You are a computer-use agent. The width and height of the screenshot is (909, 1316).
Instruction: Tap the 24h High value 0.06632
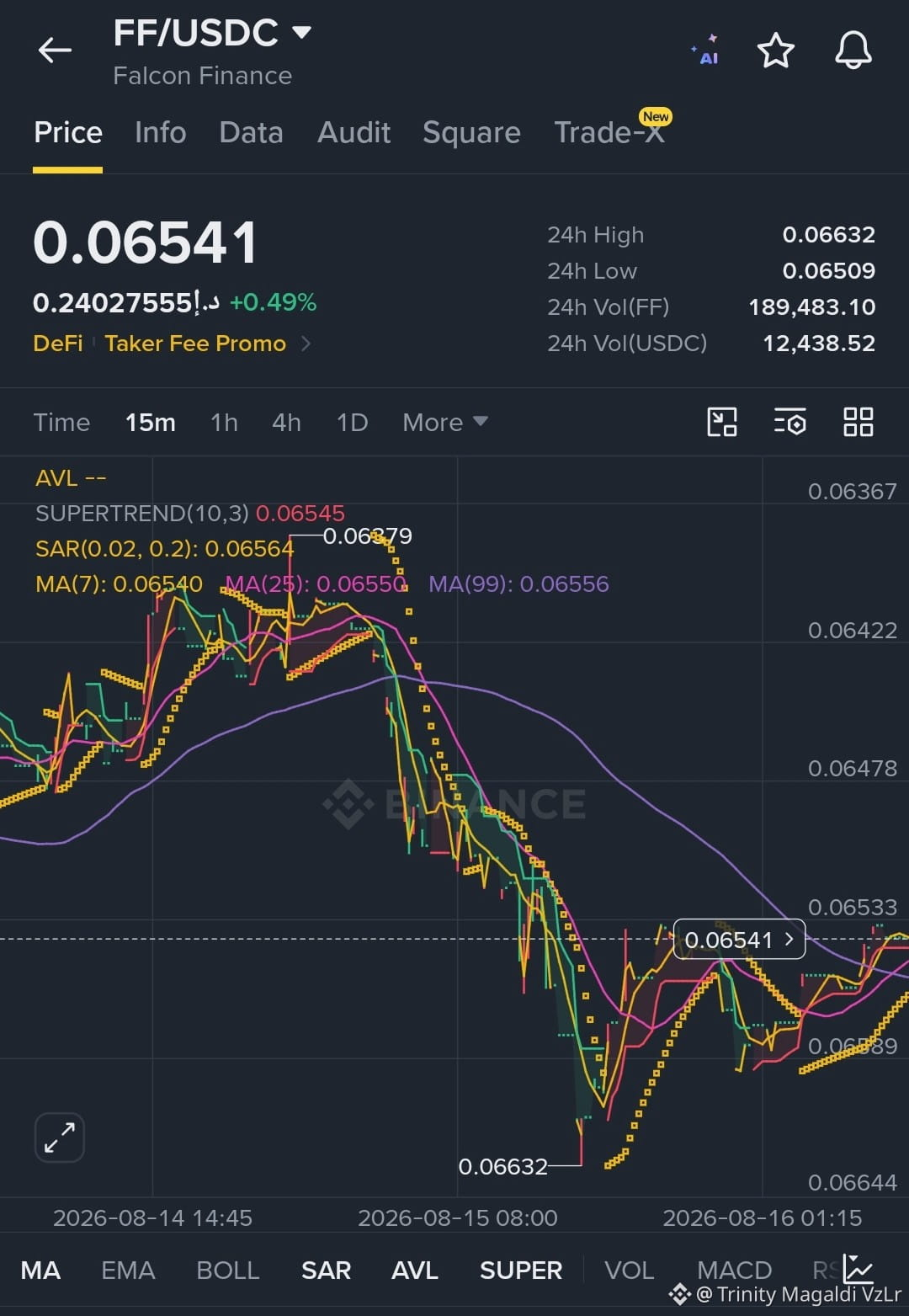click(828, 234)
